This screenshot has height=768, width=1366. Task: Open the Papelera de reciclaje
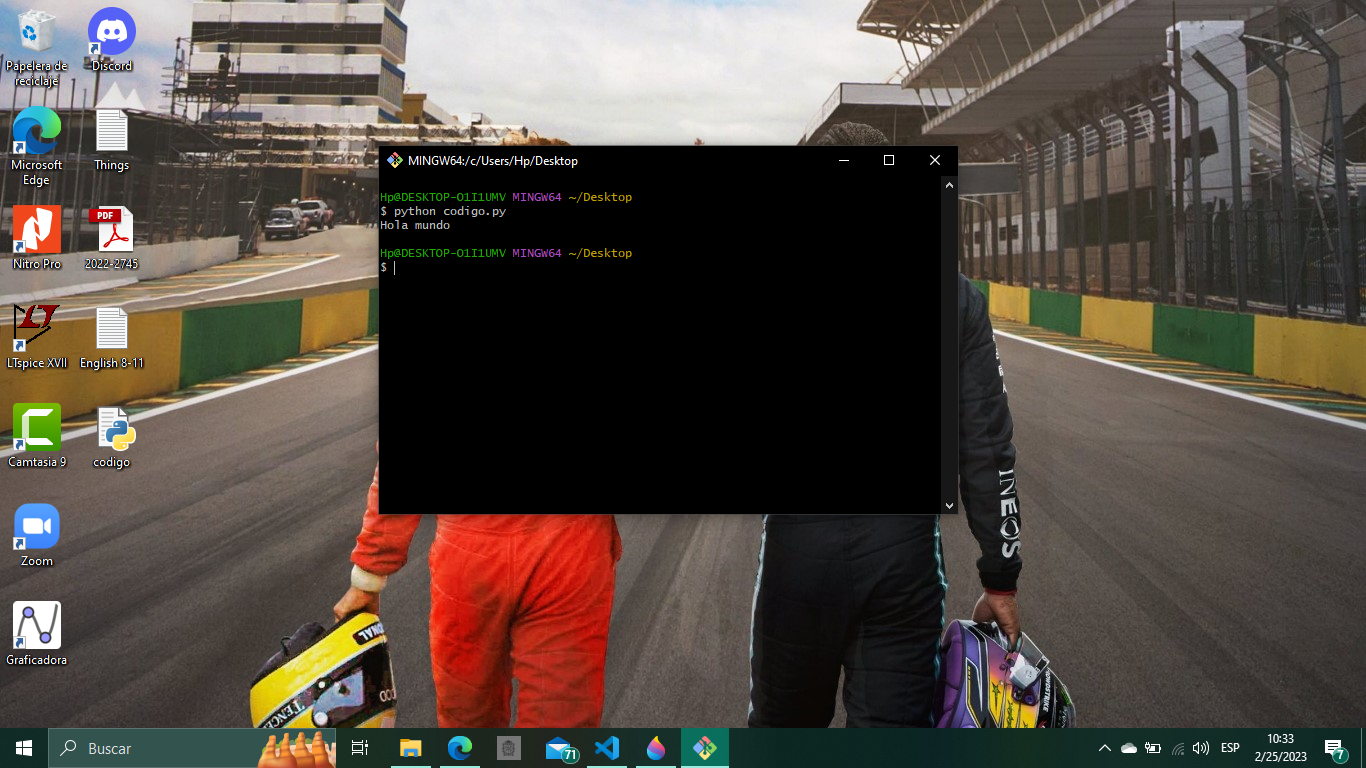click(36, 30)
